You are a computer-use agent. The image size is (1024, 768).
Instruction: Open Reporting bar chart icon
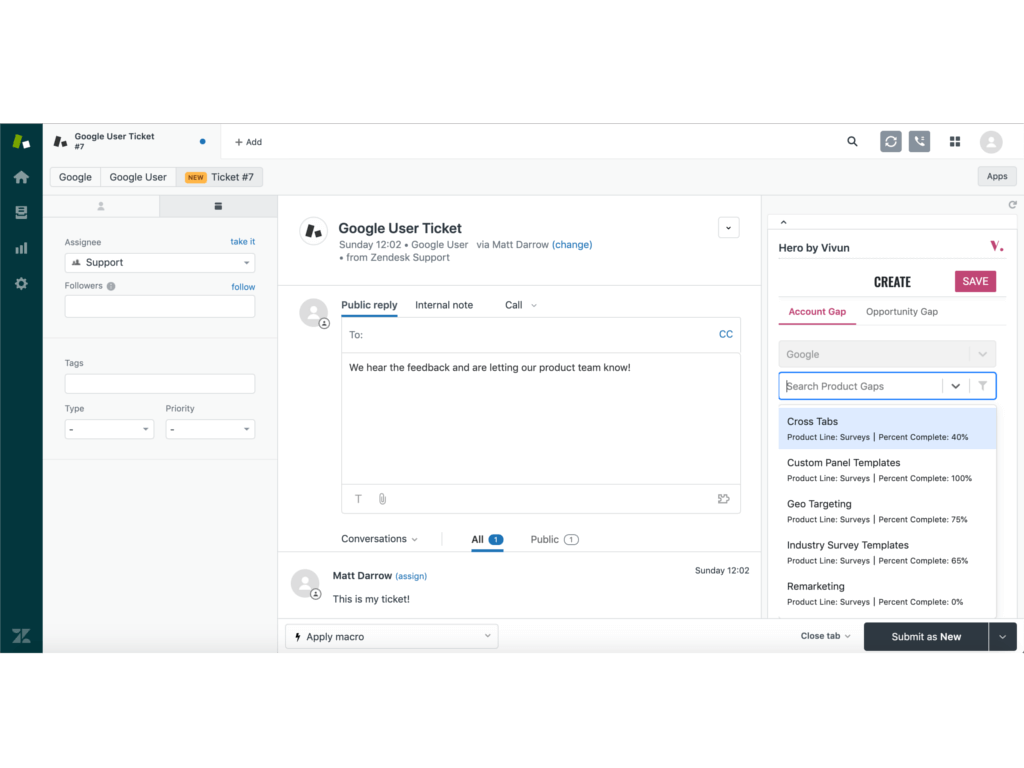(x=21, y=248)
